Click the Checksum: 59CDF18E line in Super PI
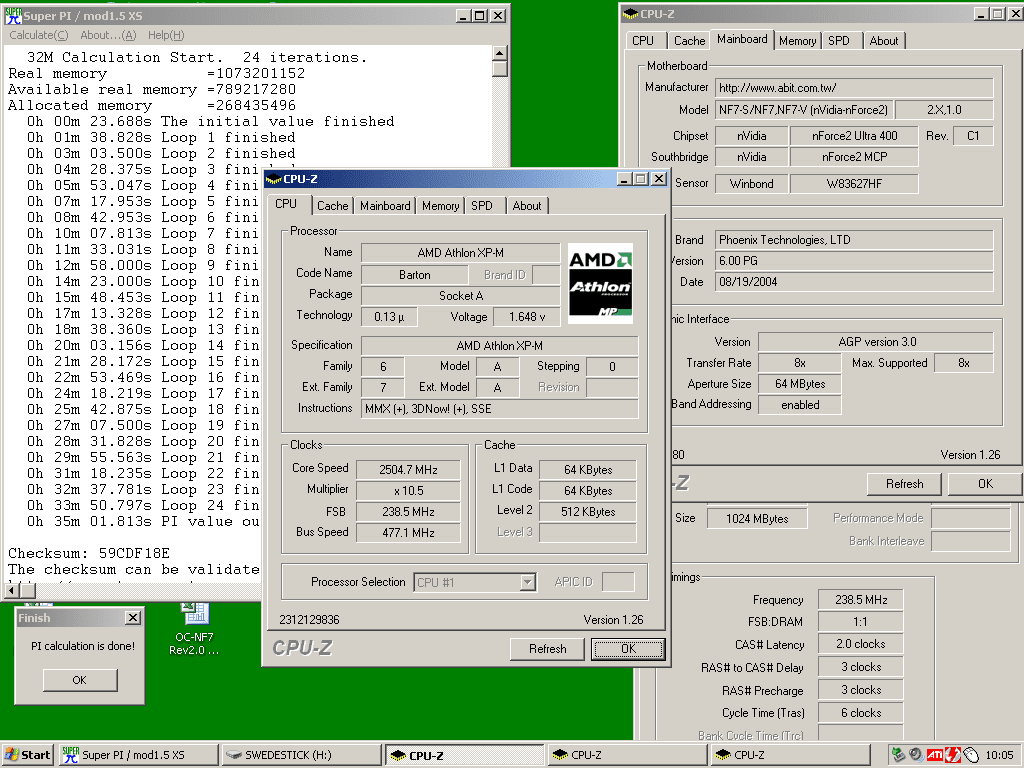Screen dimensions: 1024x768 coord(89,553)
